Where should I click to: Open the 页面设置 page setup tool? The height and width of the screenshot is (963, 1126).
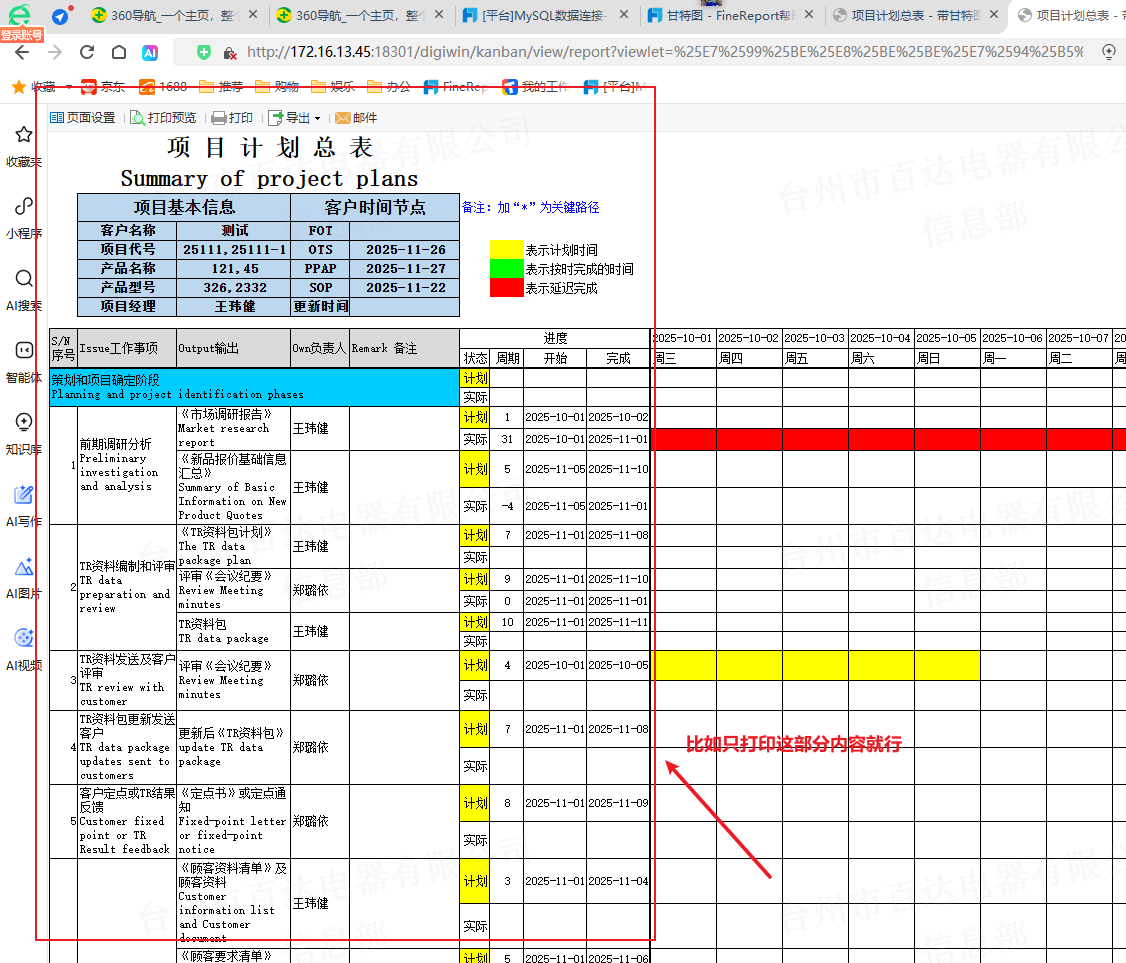[x=83, y=118]
